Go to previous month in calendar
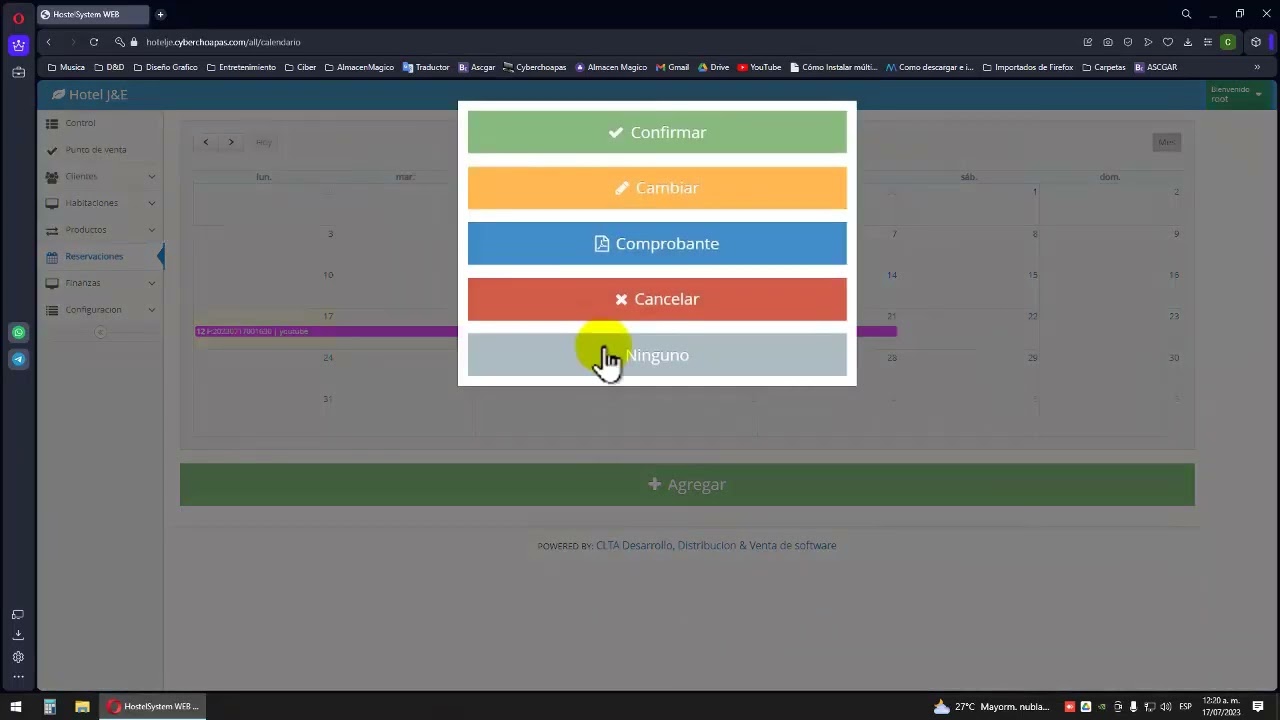The height and width of the screenshot is (720, 1280). (x=206, y=142)
